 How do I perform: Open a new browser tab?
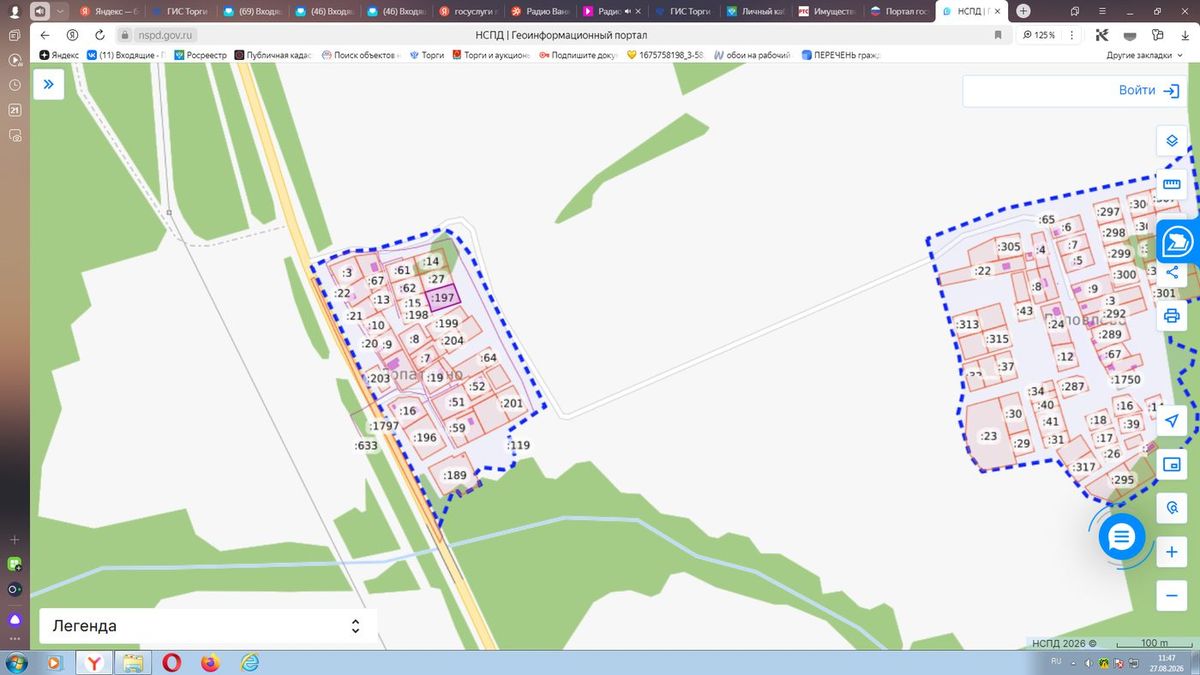point(1023,11)
